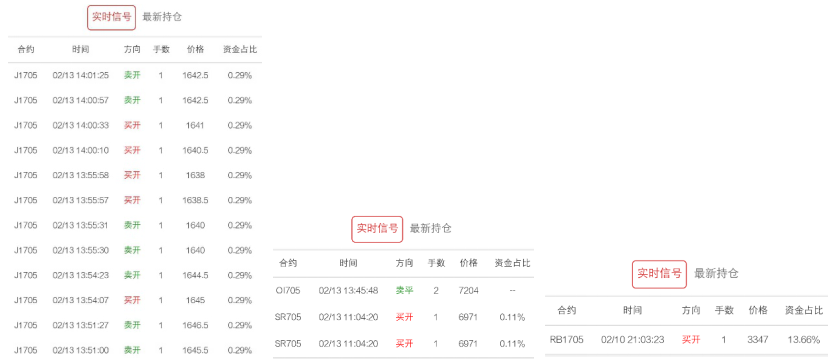833x363 pixels.
Task: Click 资金占比 header in left table
Action: point(240,49)
